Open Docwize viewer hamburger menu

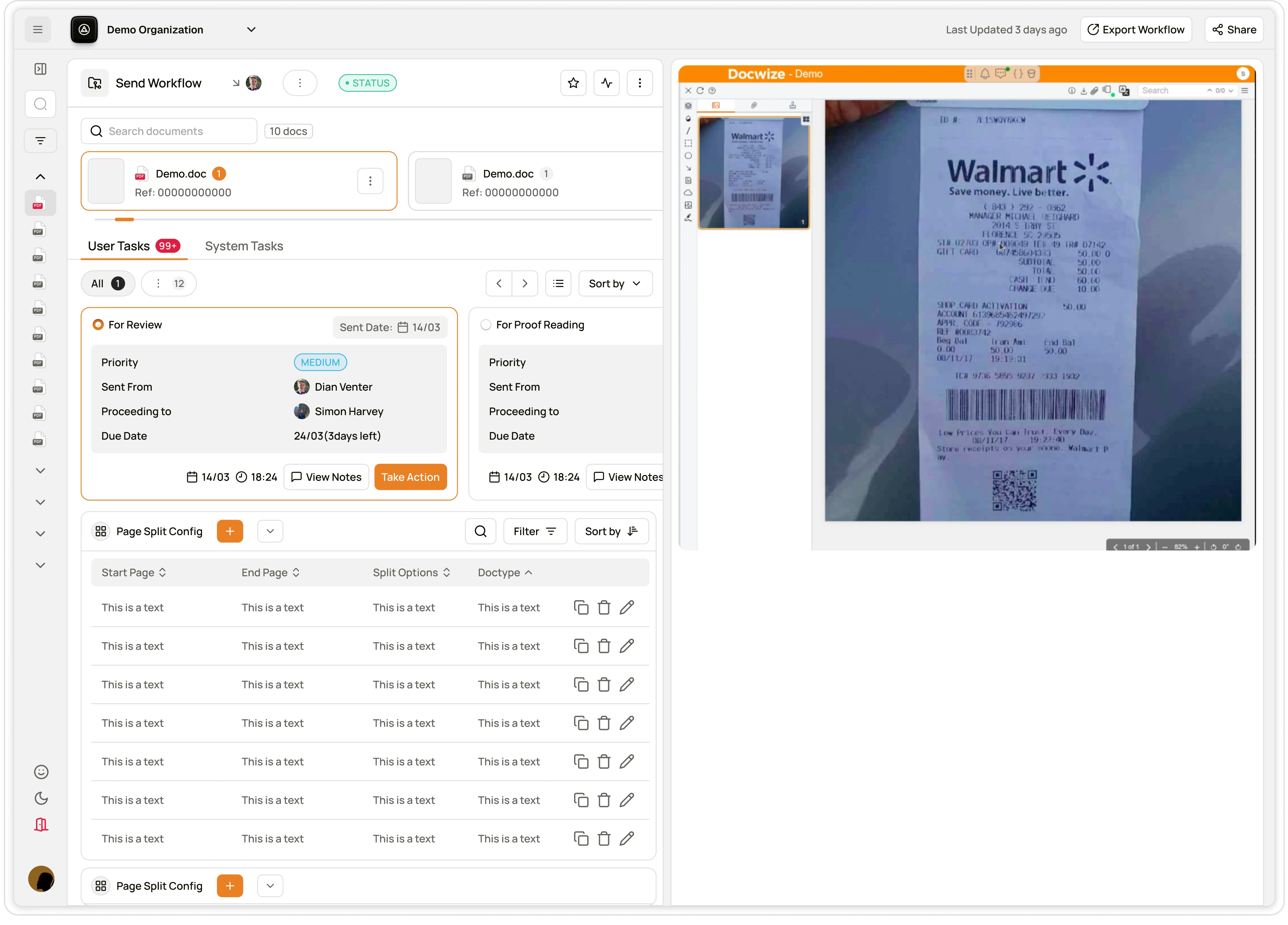point(1244,91)
